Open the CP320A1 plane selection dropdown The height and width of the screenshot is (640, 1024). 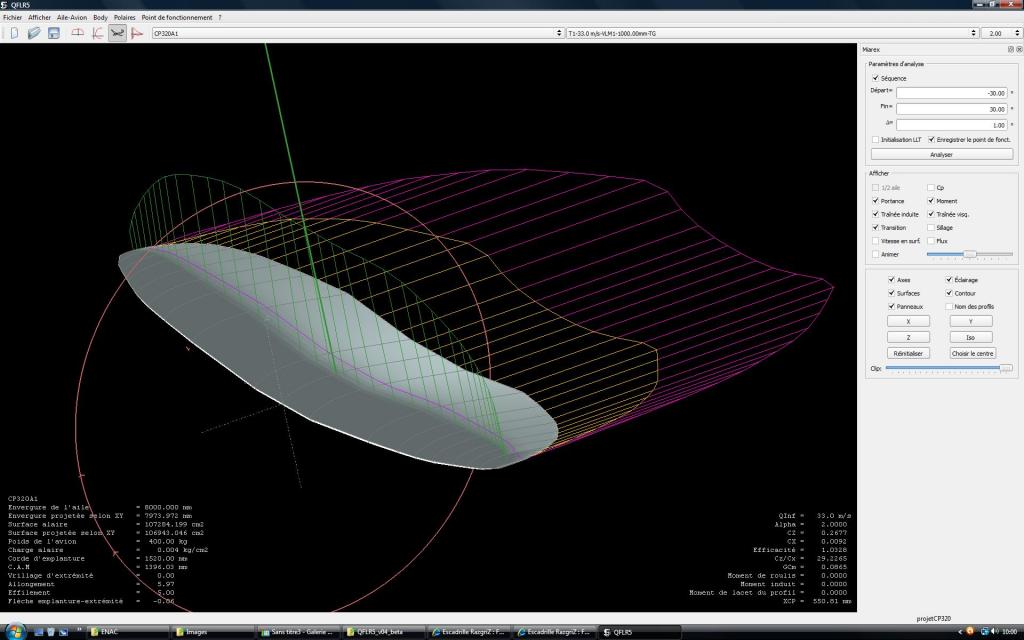[x=357, y=33]
